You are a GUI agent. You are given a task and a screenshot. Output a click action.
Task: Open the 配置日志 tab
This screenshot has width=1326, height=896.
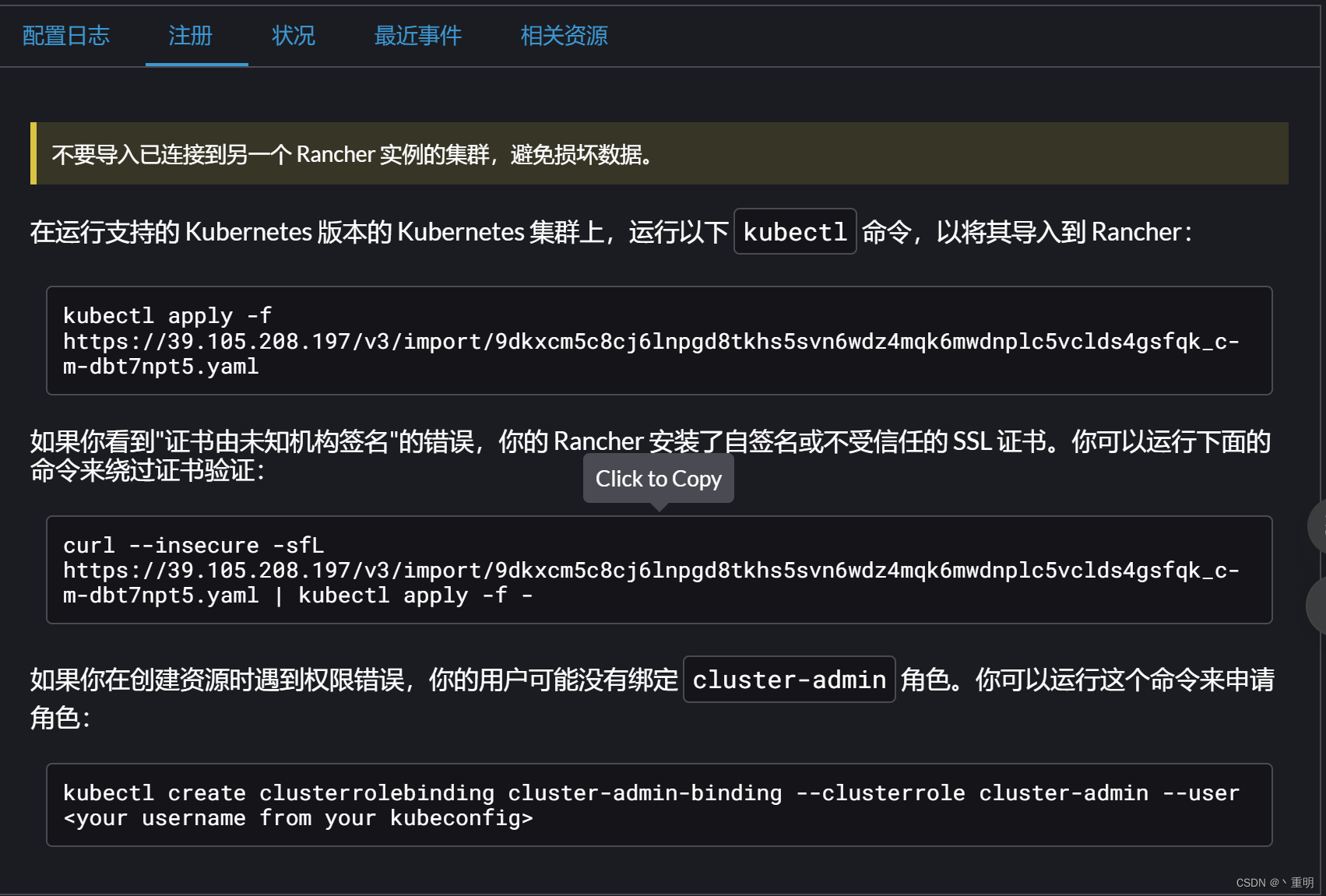(66, 36)
